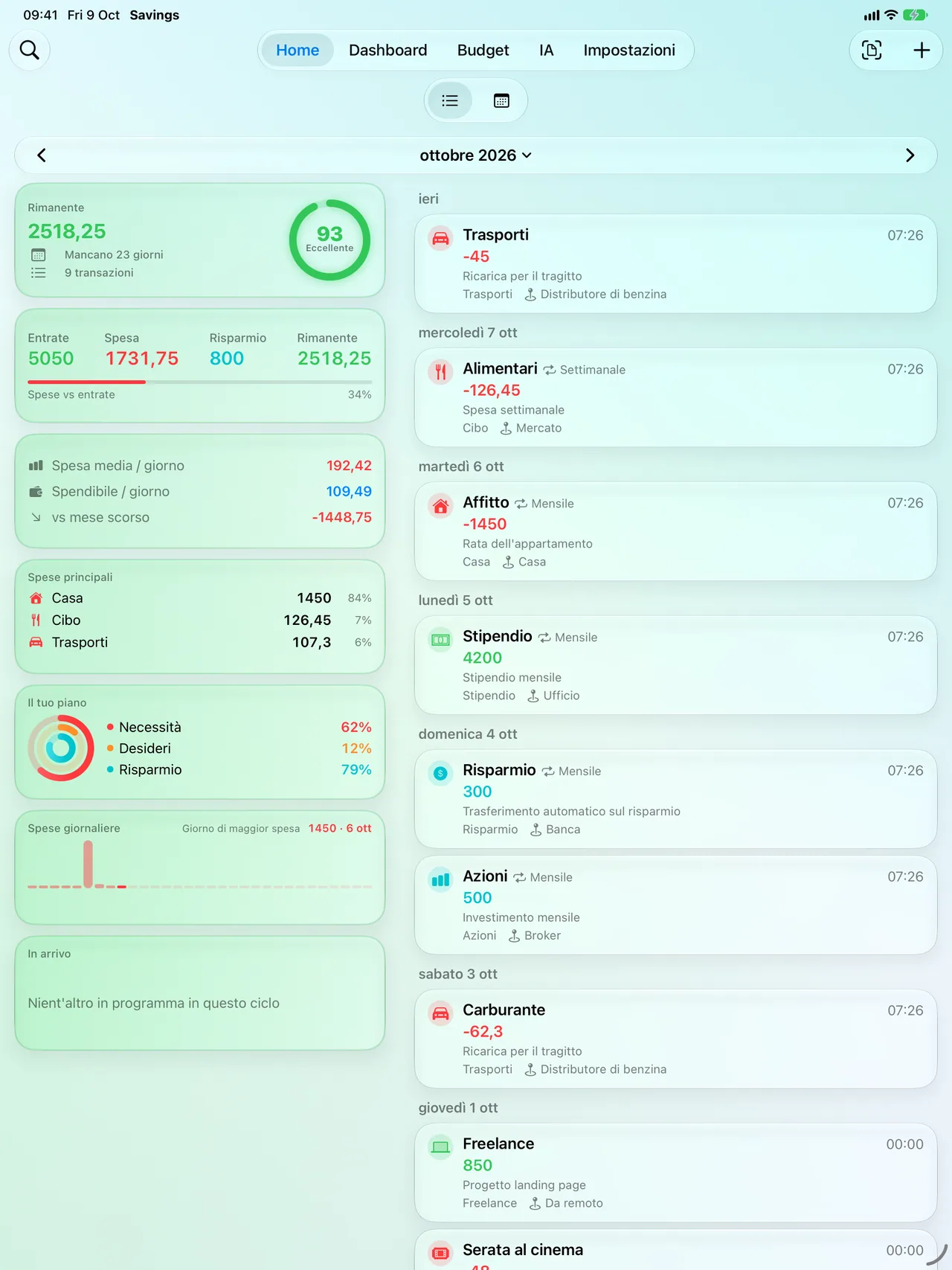
Task: Go to previous month with left chevron
Action: [x=42, y=155]
